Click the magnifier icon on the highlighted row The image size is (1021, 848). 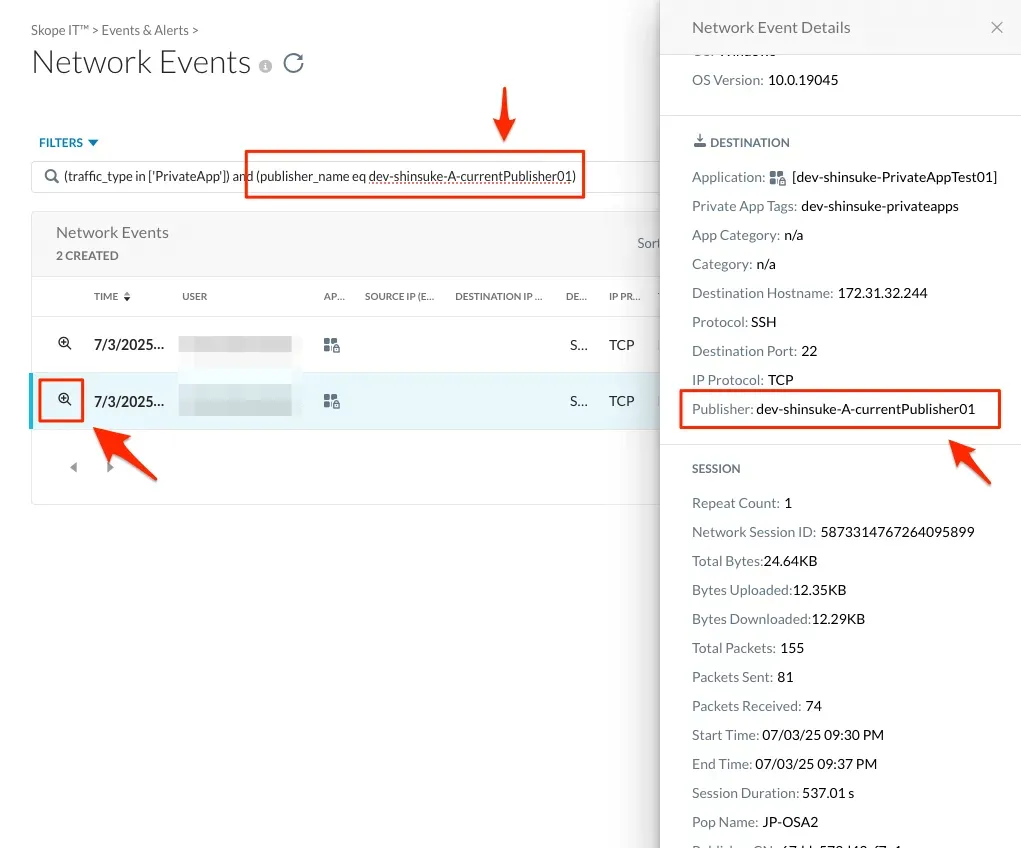click(64, 400)
